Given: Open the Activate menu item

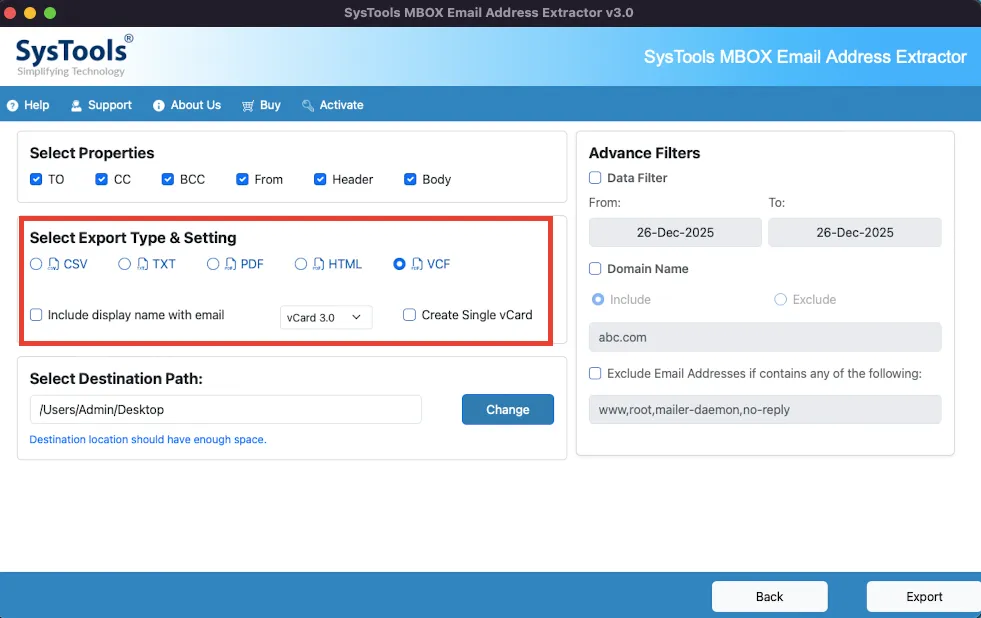Looking at the screenshot, I should pyautogui.click(x=333, y=105).
